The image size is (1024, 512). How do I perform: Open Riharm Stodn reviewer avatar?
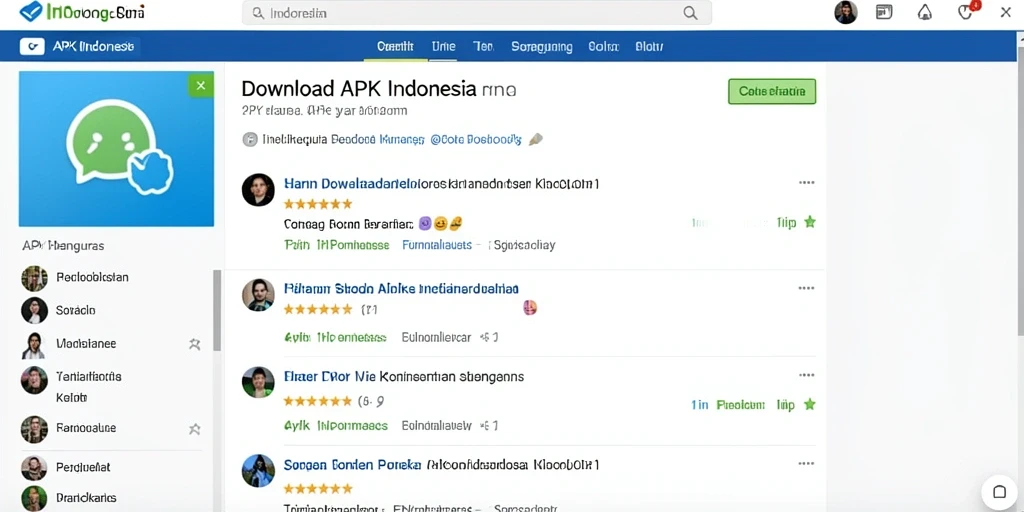[258, 295]
